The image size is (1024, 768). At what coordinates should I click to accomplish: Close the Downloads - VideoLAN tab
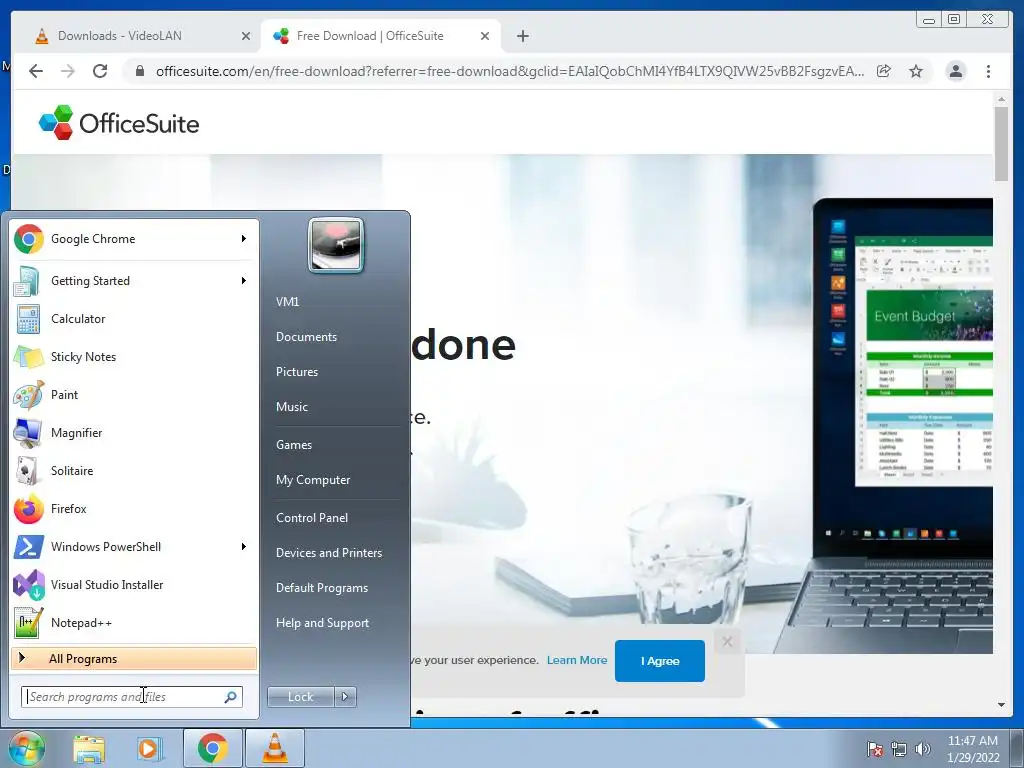tap(246, 36)
